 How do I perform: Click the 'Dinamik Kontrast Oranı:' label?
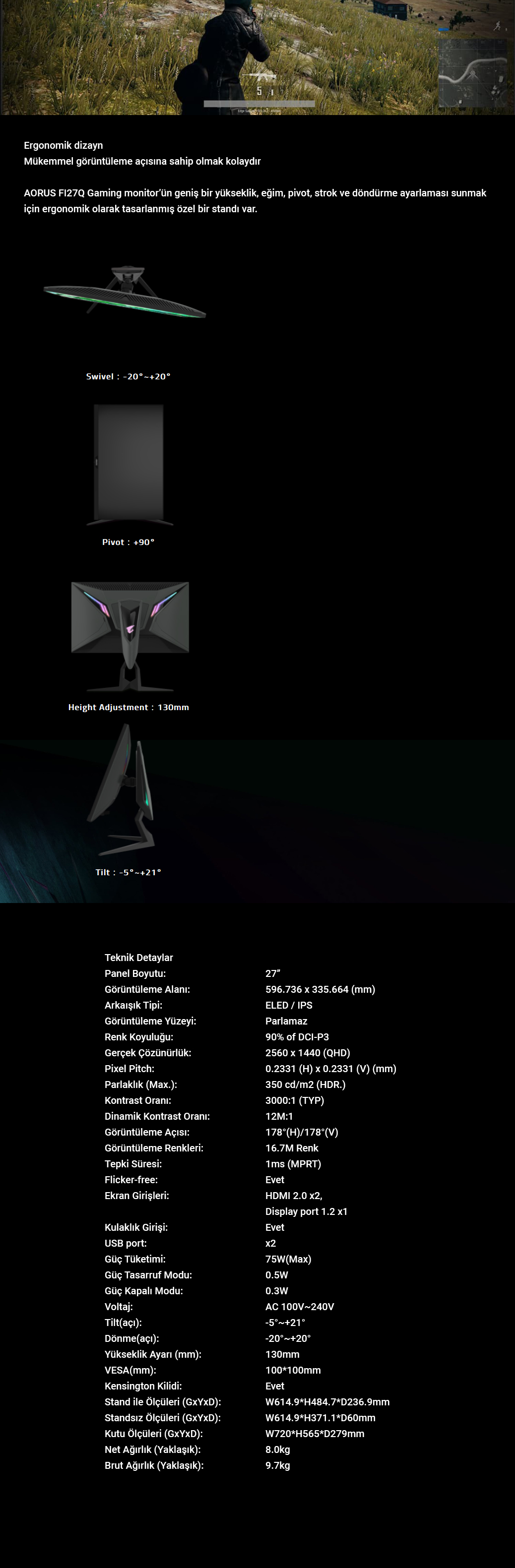coord(157,1116)
